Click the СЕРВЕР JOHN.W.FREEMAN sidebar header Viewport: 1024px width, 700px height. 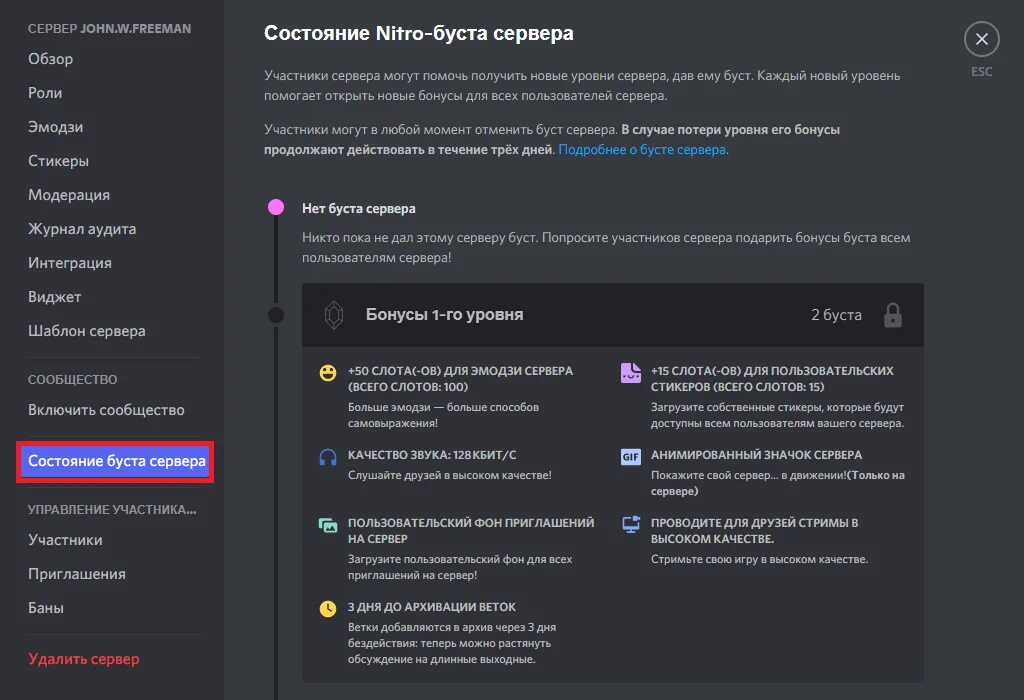110,29
